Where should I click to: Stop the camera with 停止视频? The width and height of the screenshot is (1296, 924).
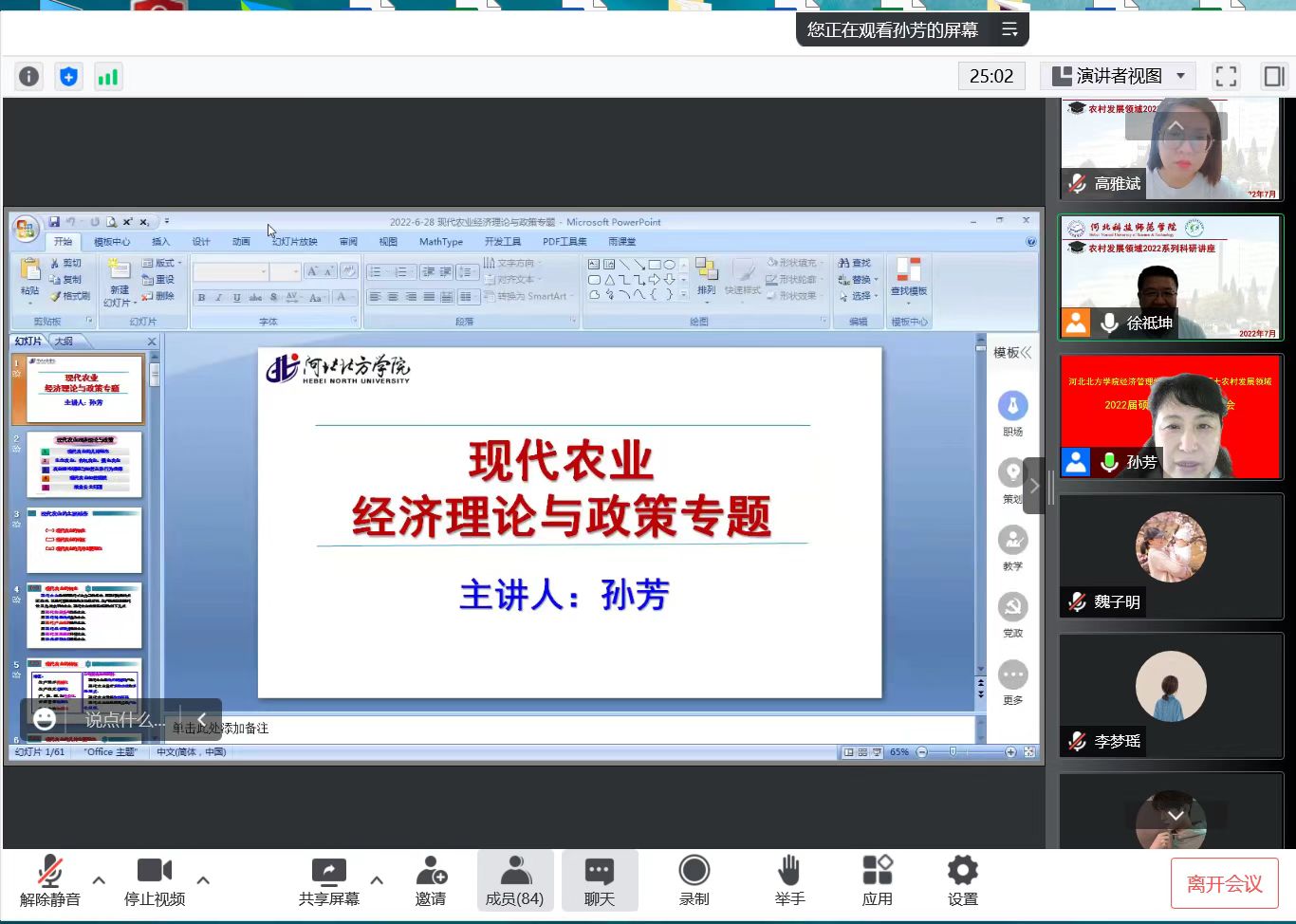[x=155, y=880]
